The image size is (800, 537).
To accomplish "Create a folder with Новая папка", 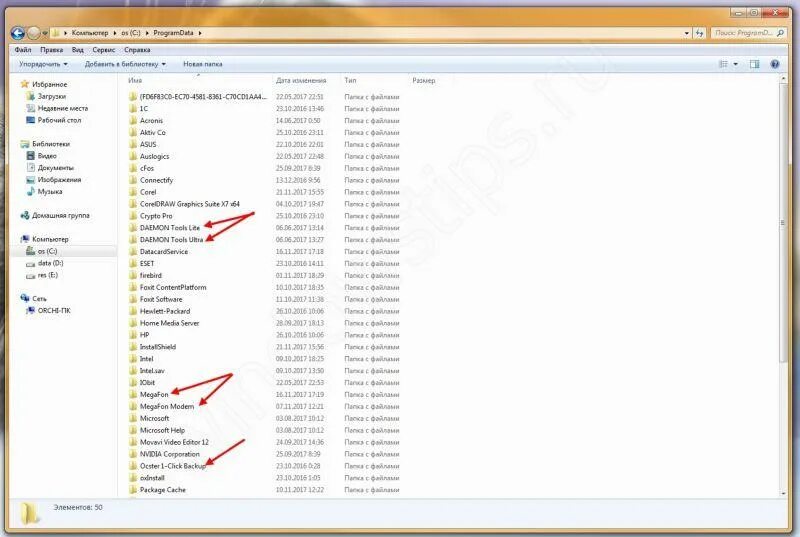I will click(x=203, y=64).
